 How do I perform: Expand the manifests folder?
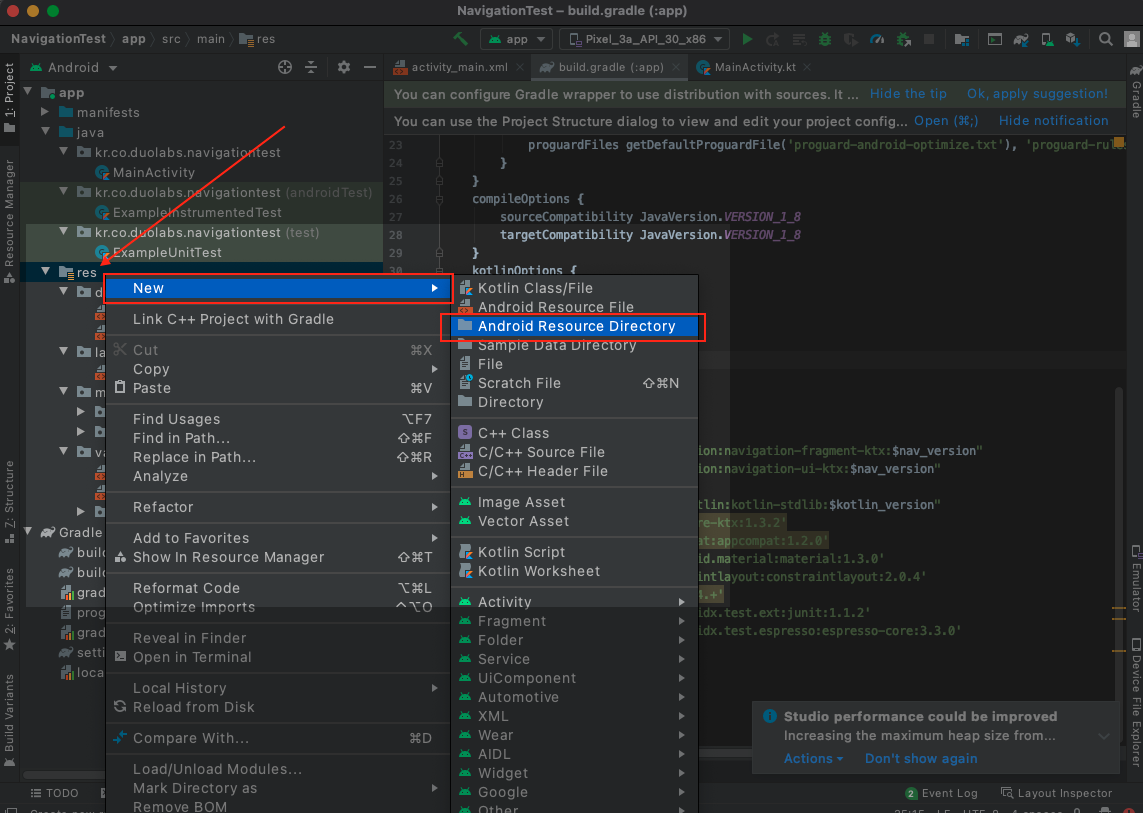[x=45, y=112]
